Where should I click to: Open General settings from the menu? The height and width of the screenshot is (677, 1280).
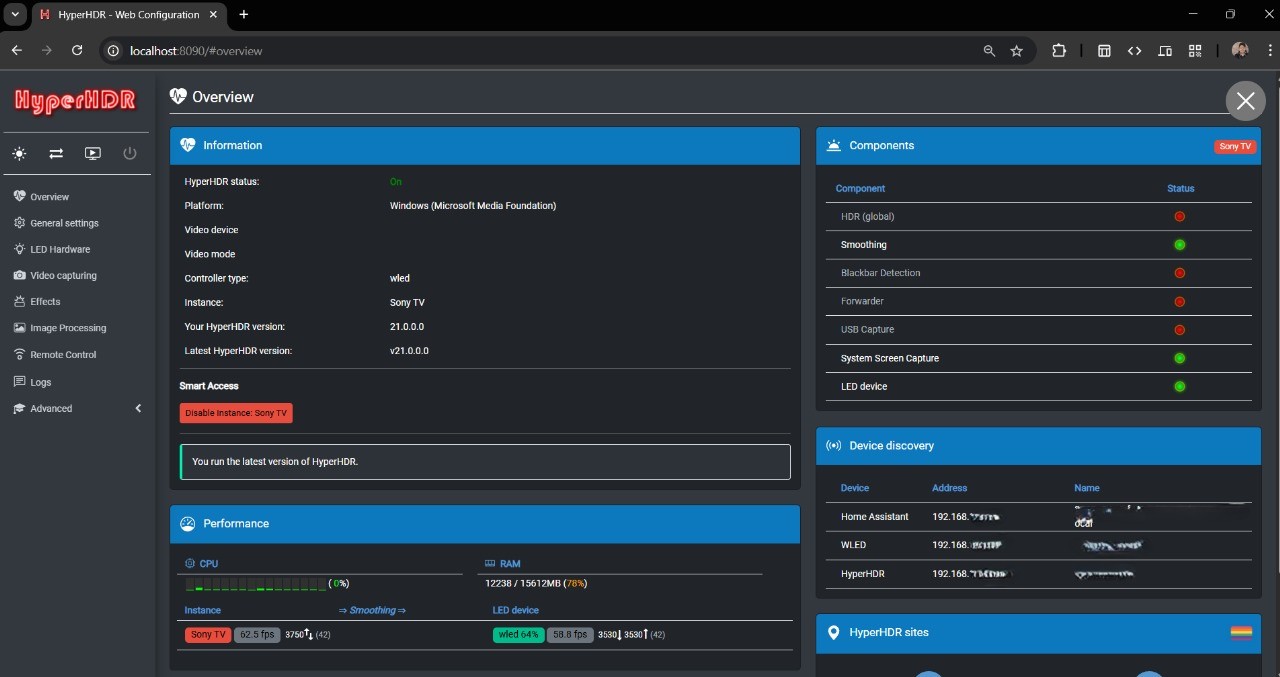point(65,223)
